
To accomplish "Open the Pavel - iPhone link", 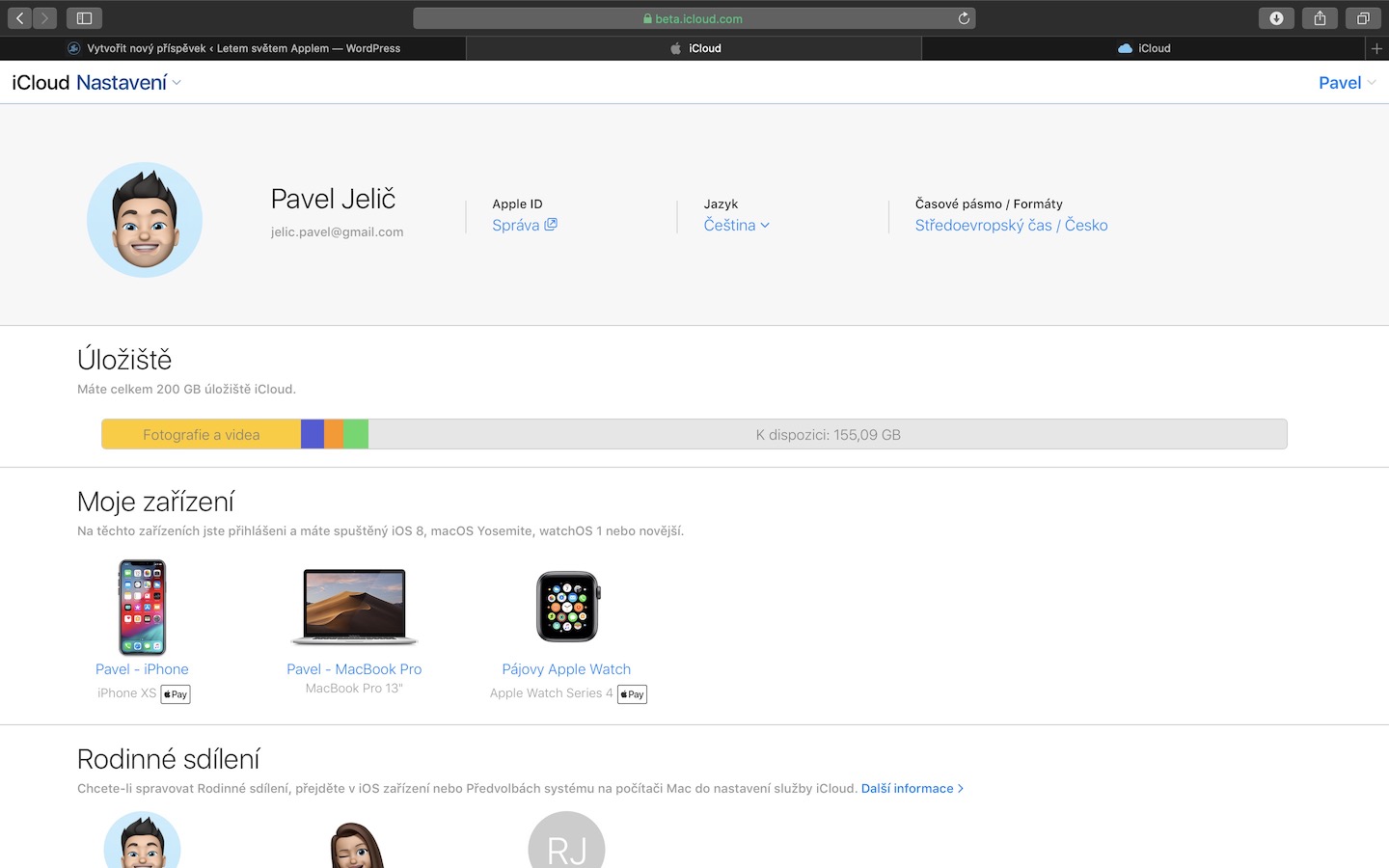I will click(x=142, y=669).
